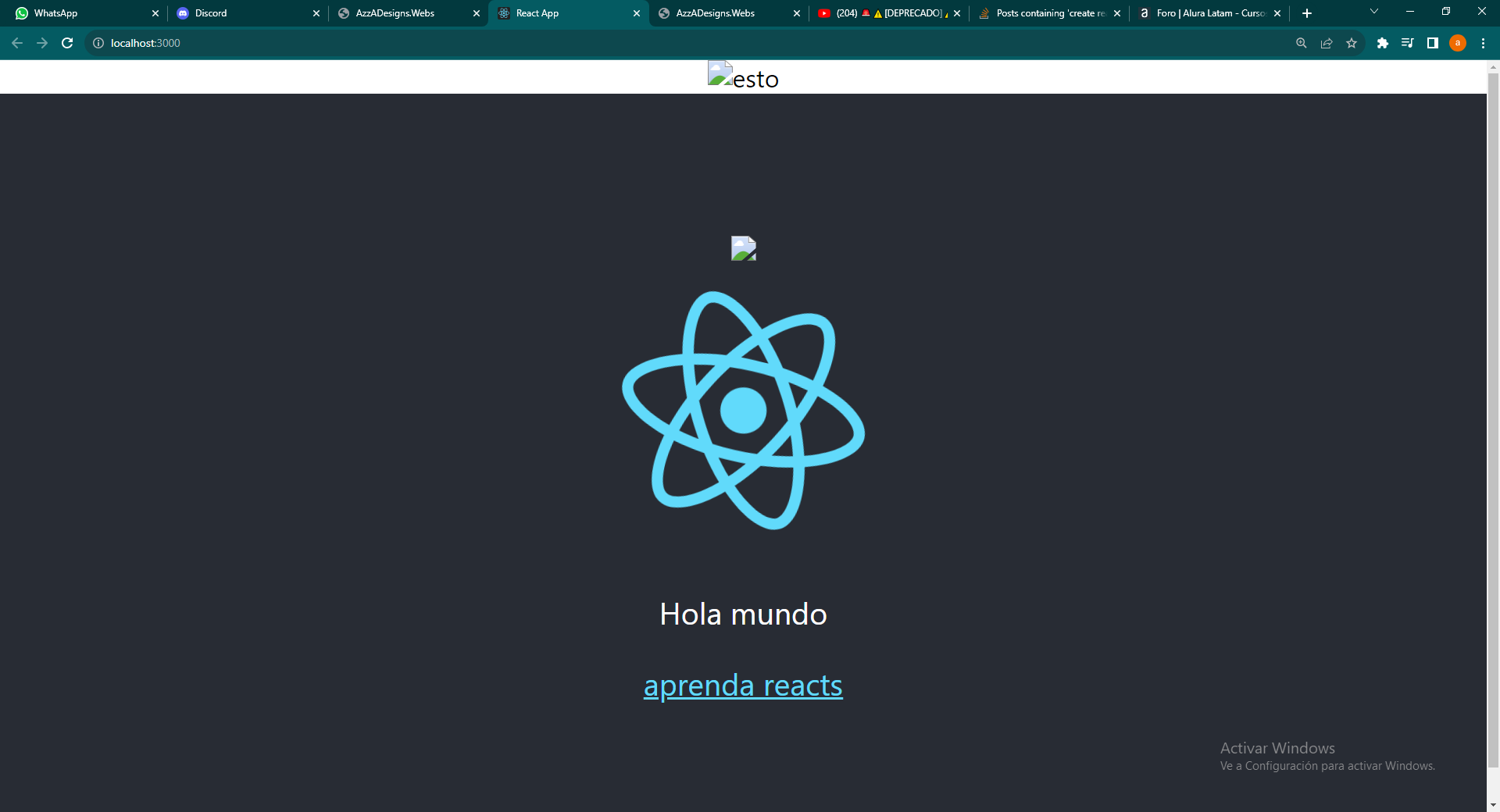Switch to first AzzADesigns.Webs tab

point(408,13)
